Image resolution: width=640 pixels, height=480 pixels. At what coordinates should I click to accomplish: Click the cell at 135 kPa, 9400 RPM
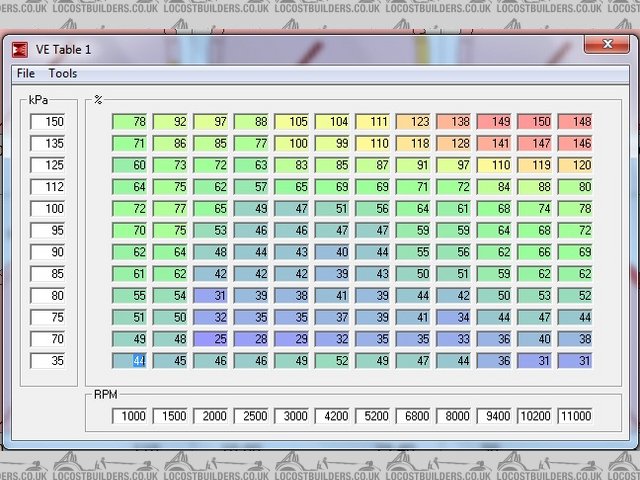[x=495, y=143]
